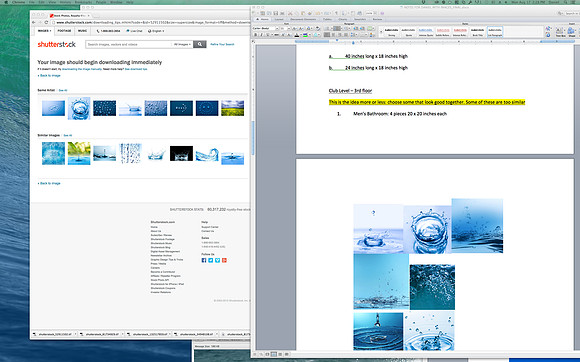Toggle Underline in the Word ribbon
This screenshot has width=580, height=362.
coord(267,35)
